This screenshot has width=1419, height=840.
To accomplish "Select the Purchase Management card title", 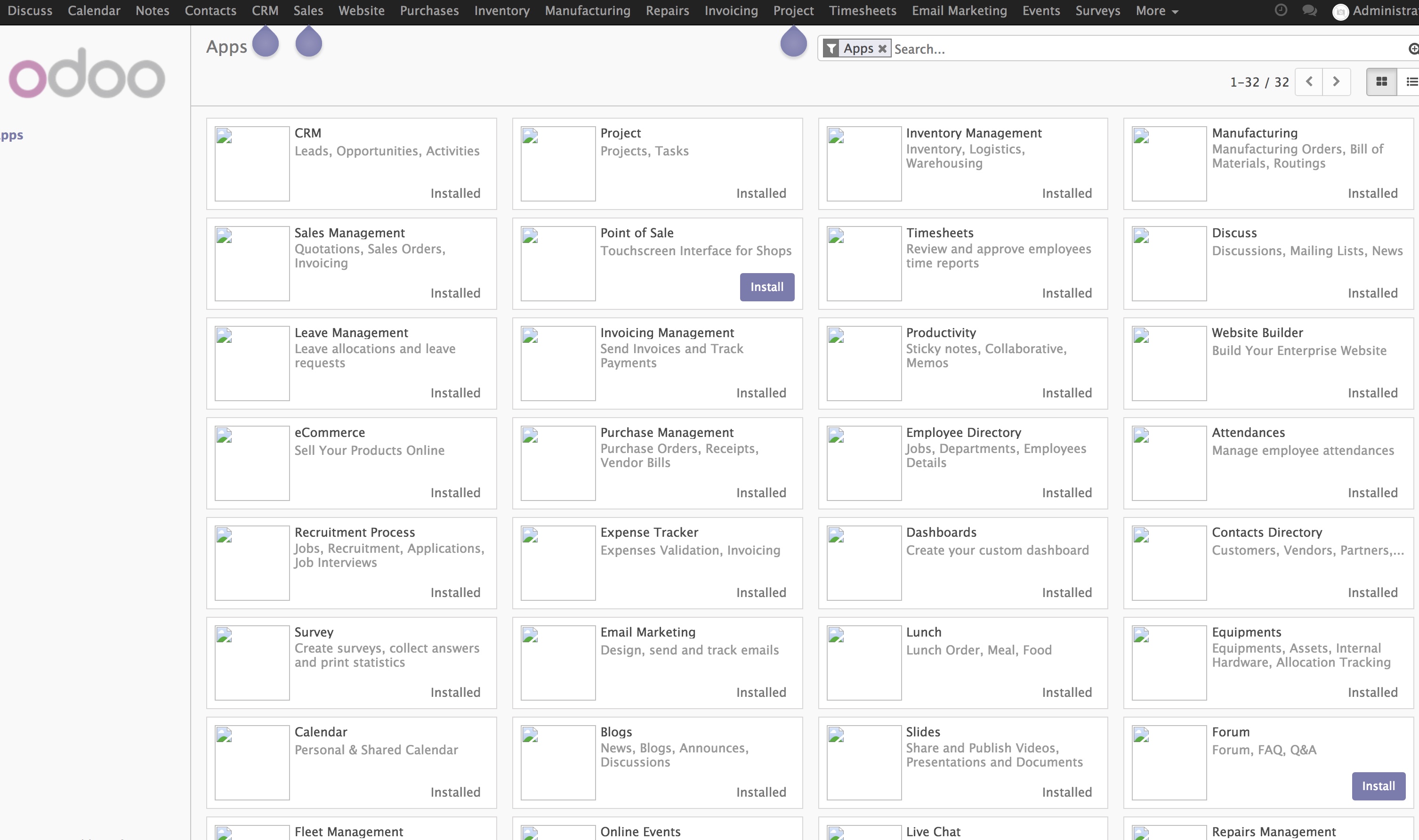I will (667, 432).
